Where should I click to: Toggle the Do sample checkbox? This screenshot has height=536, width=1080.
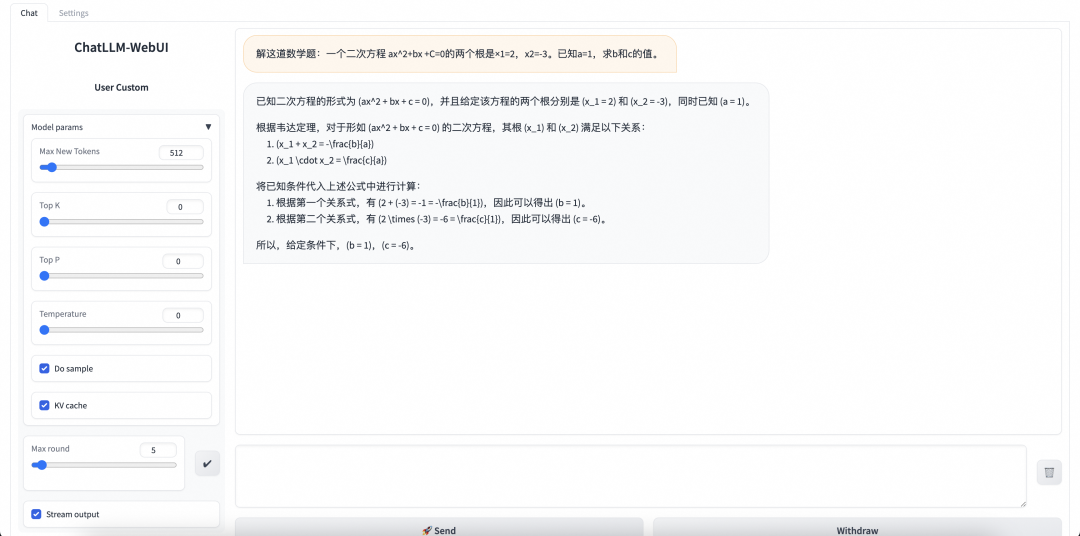click(x=44, y=369)
